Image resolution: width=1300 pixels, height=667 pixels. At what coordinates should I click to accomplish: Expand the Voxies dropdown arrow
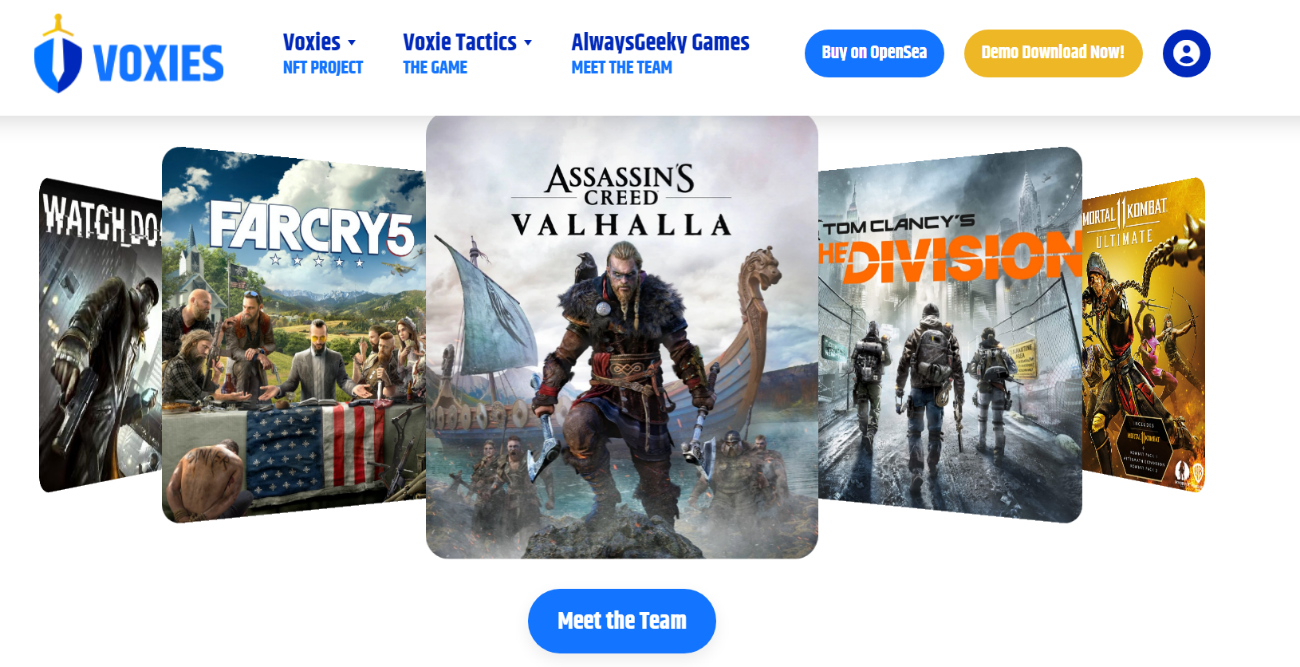click(351, 43)
